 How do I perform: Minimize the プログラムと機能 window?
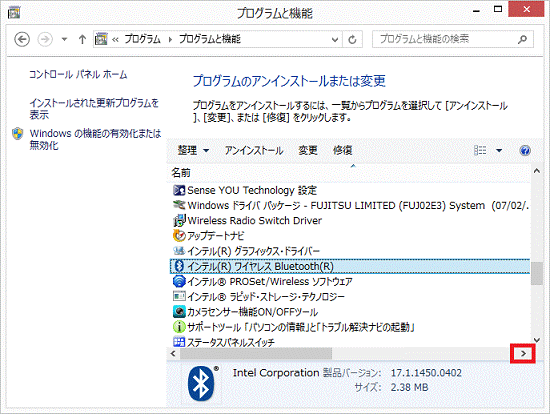click(476, 10)
